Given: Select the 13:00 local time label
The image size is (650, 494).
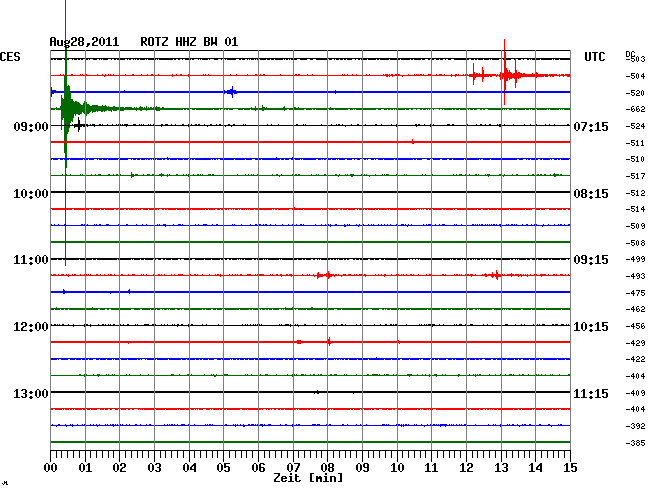Looking at the screenshot, I should (31, 393).
